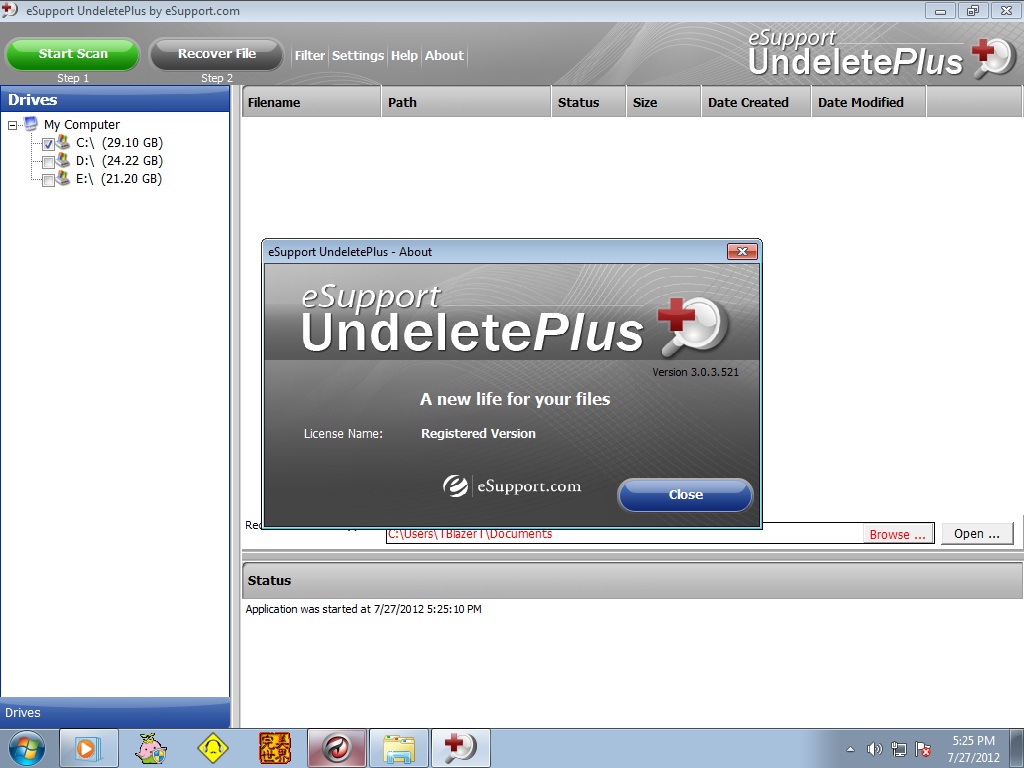The height and width of the screenshot is (768, 1024).
Task: Uncheck the C:\ drive checkbox
Action: pos(48,144)
